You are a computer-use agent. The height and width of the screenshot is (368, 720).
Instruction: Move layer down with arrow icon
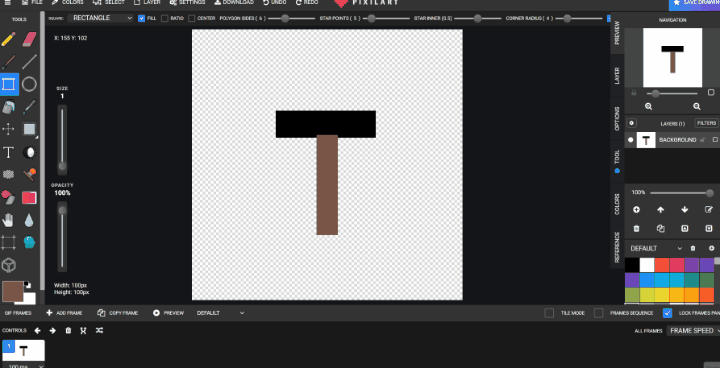pos(685,209)
